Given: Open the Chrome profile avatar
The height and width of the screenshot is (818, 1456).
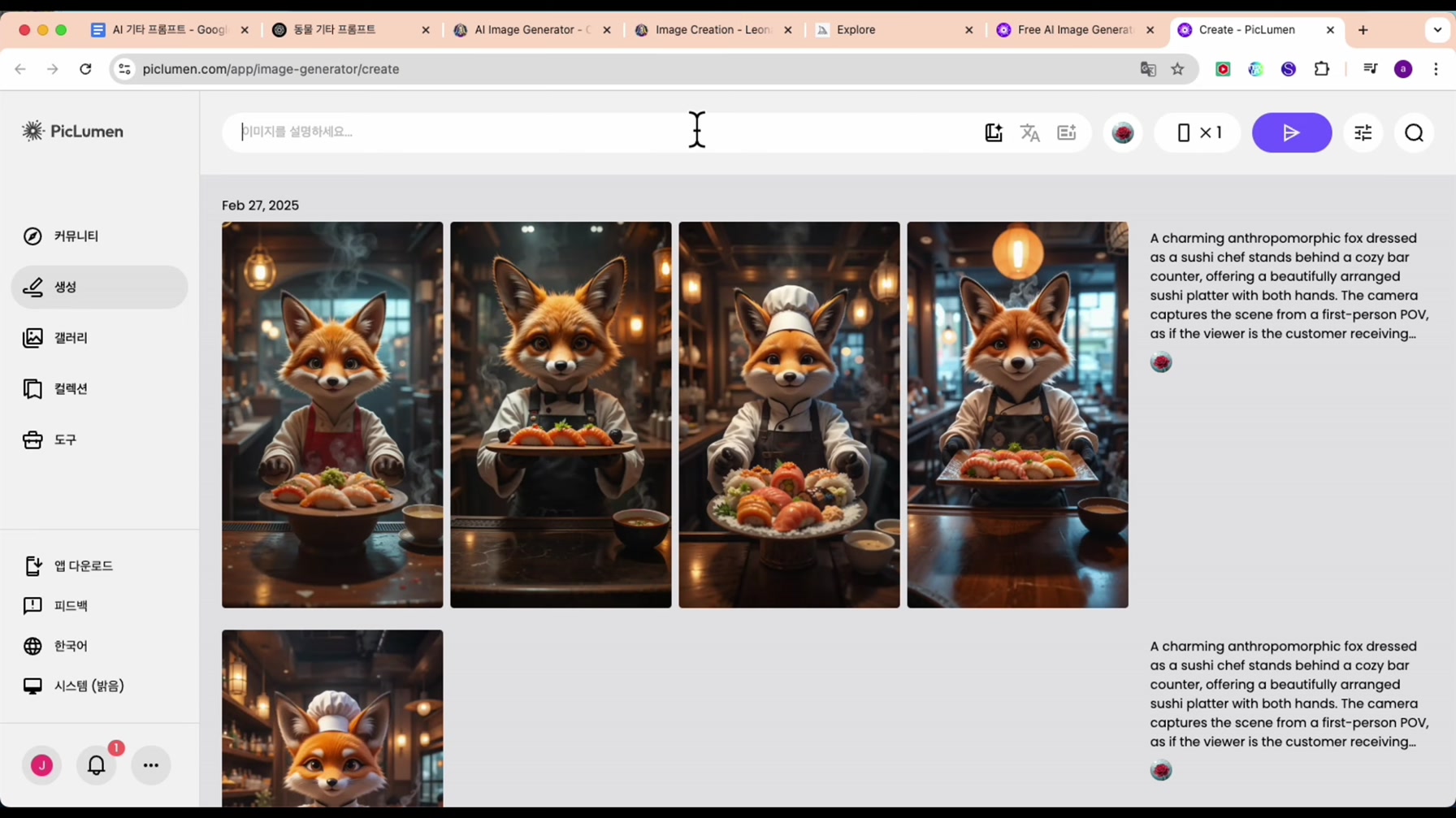Looking at the screenshot, I should pos(1403,69).
